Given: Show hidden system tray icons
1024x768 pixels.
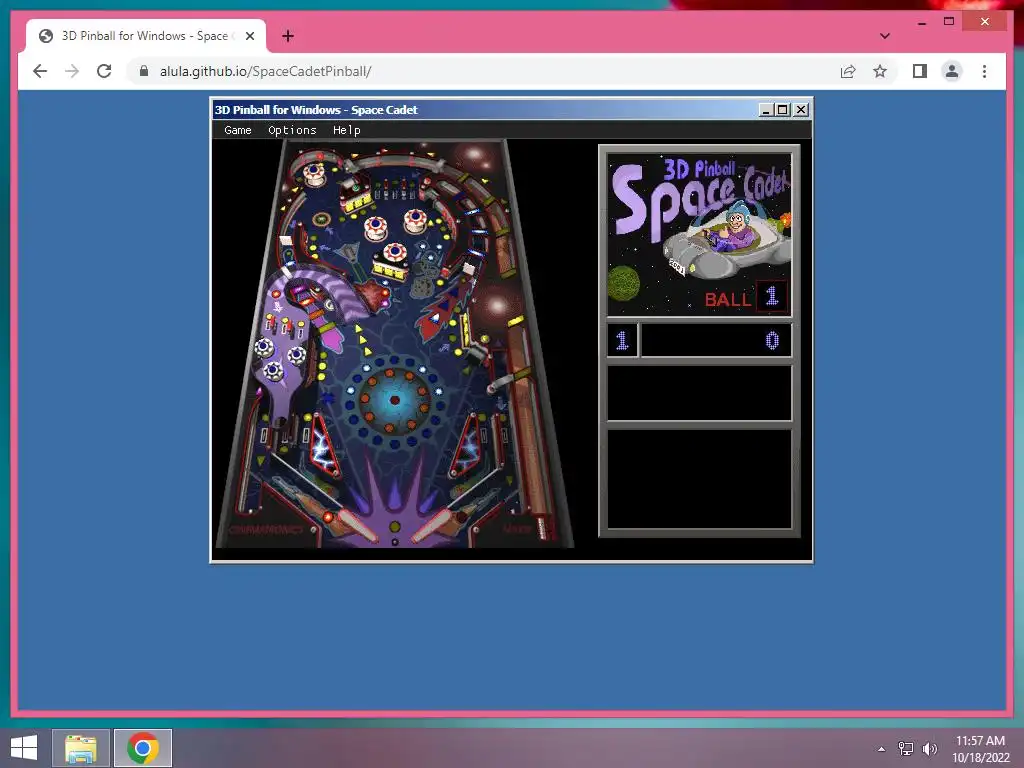Looking at the screenshot, I should pos(881,748).
